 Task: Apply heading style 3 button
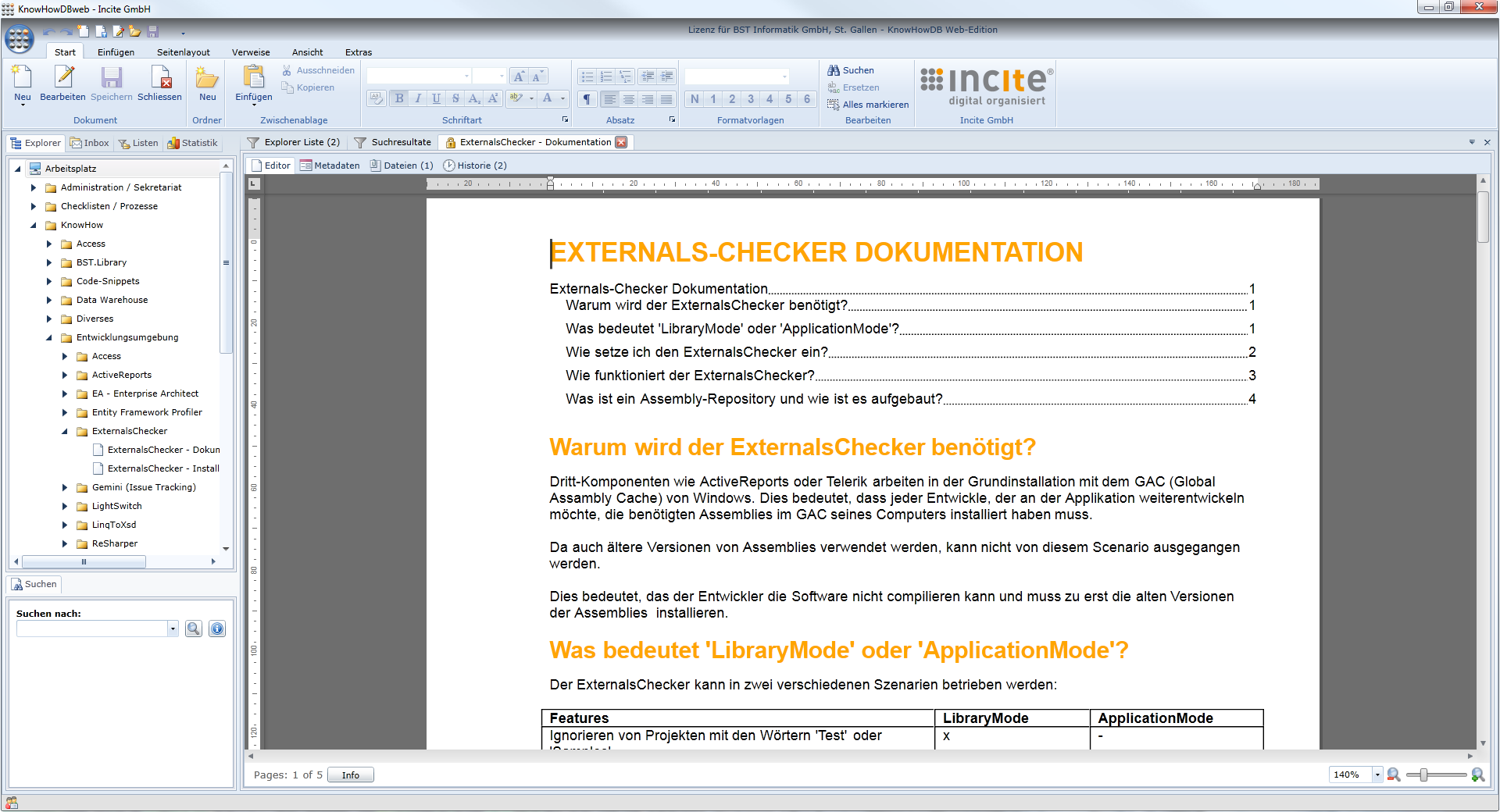pos(751,99)
